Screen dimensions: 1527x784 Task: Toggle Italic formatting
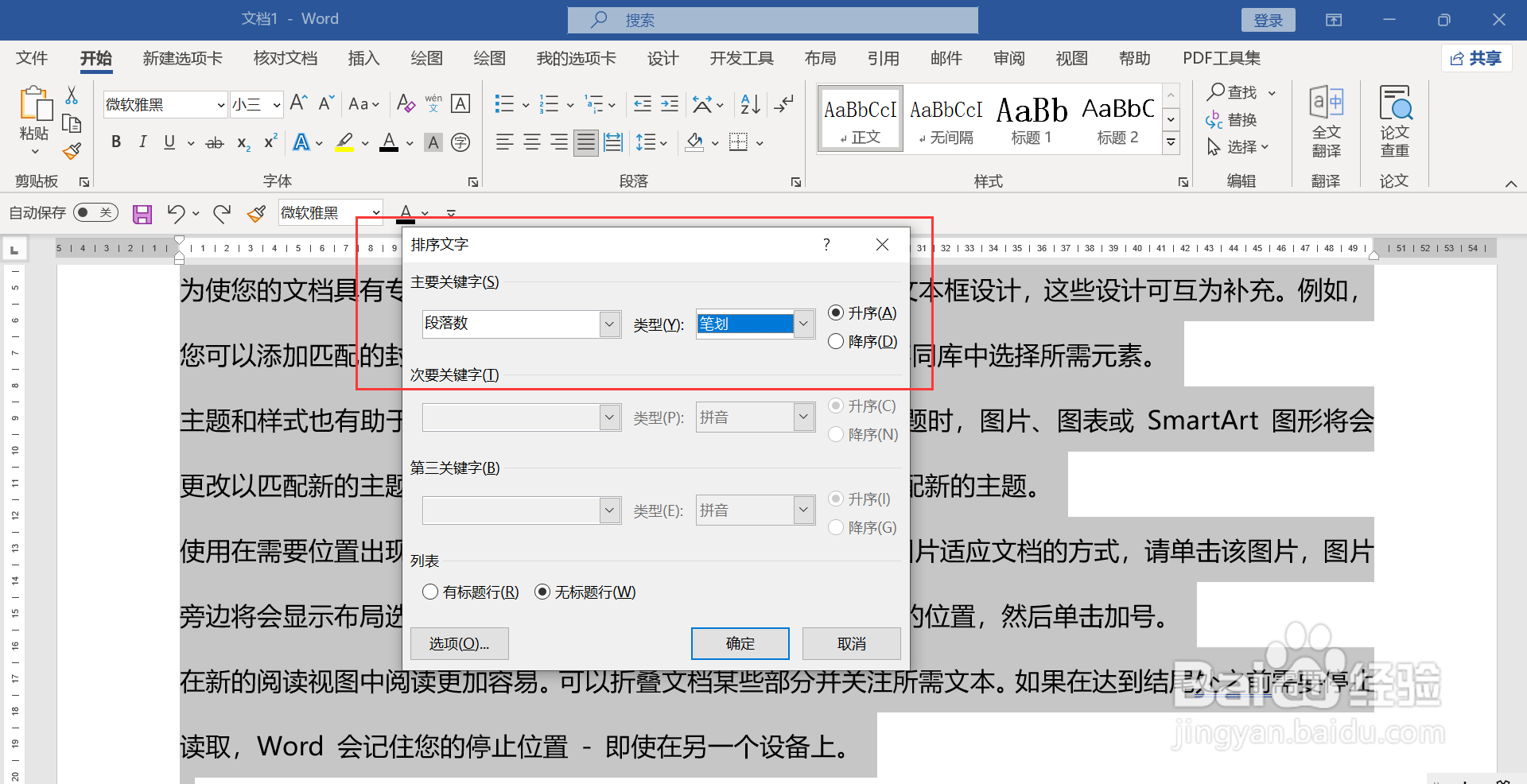(143, 142)
